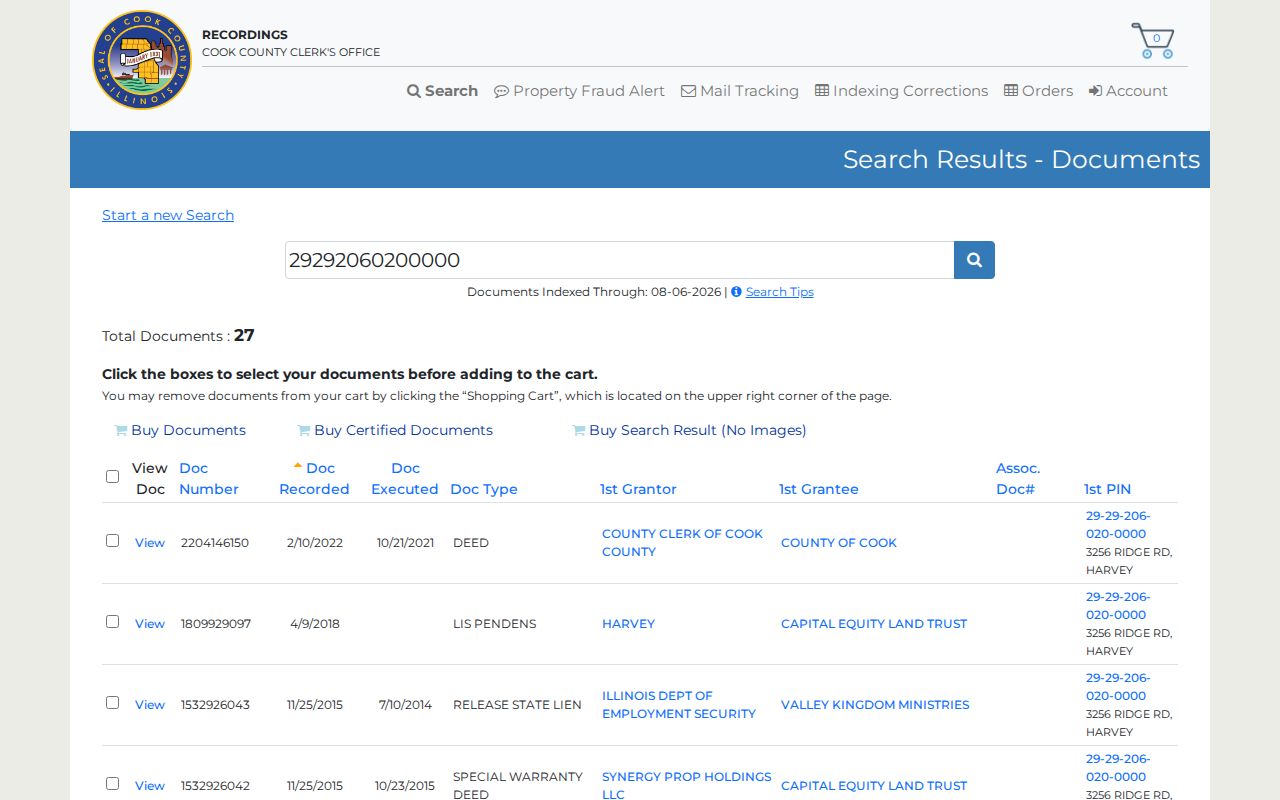Click Buy Certified Documents
This screenshot has height=800, width=1280.
point(395,430)
